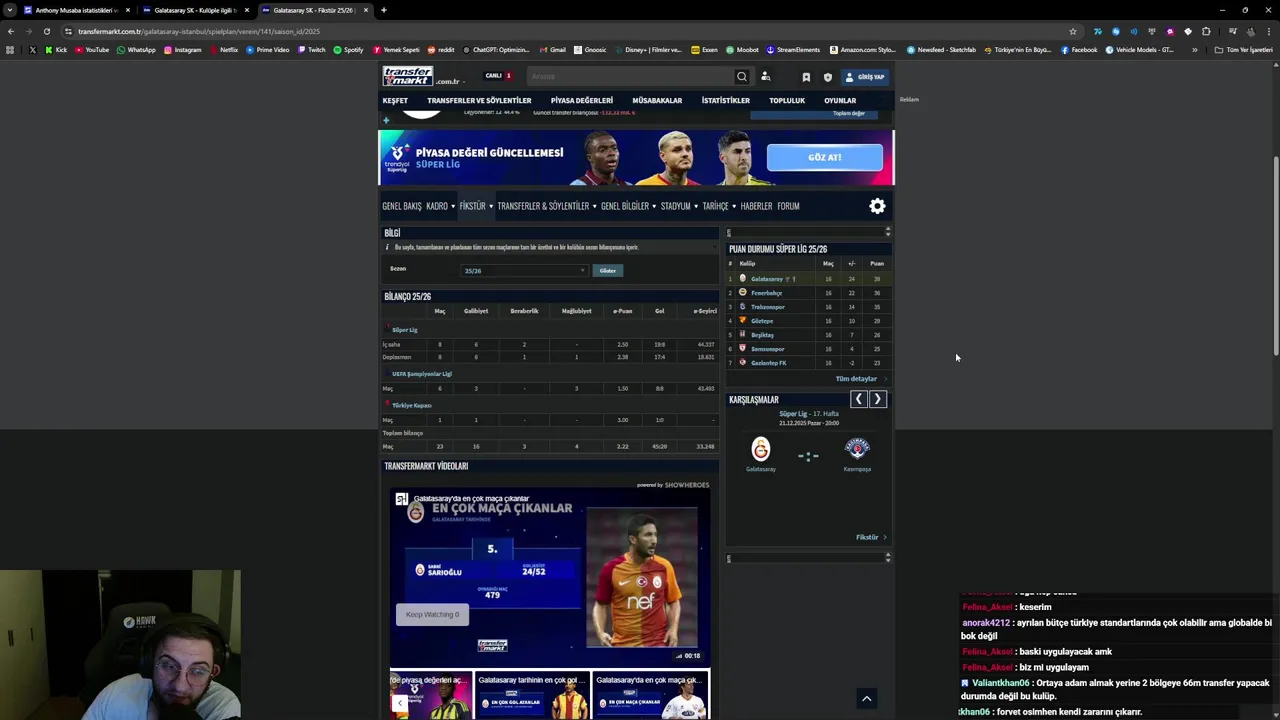Open the club Forum page

(788, 206)
